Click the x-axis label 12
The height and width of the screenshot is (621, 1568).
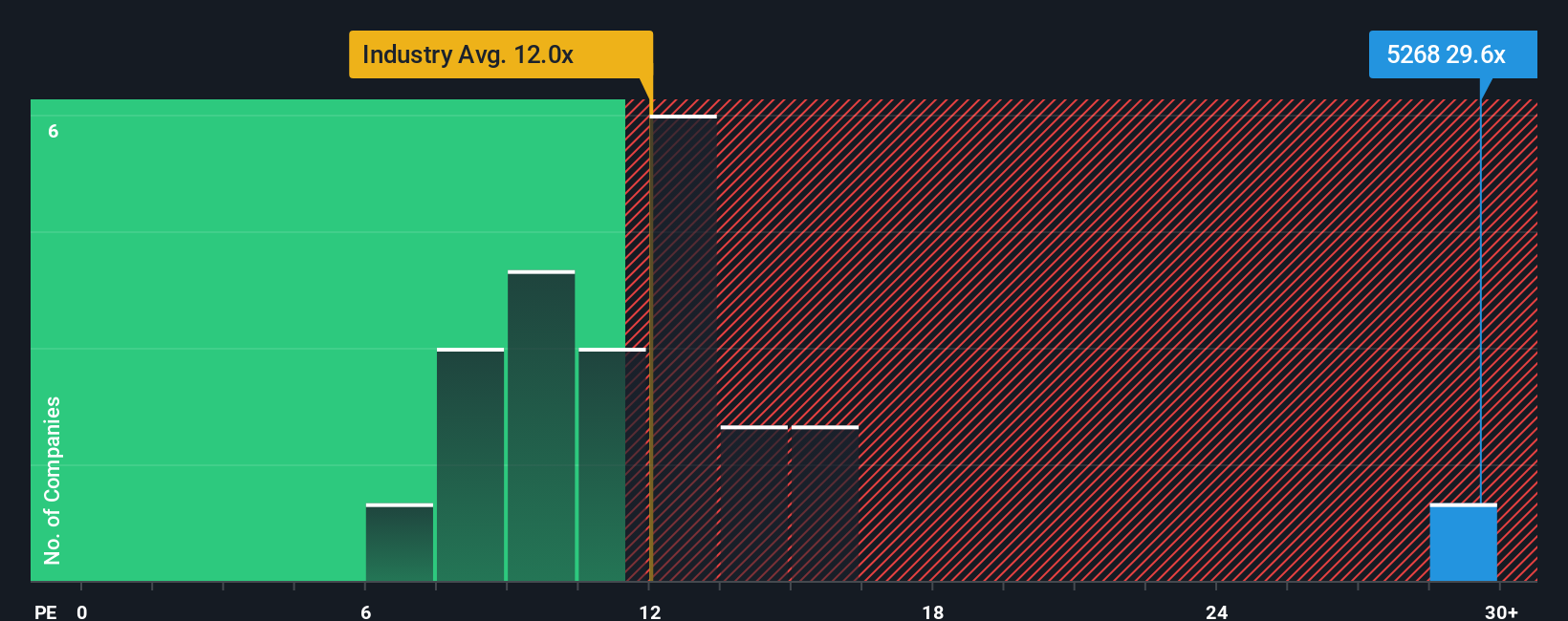650,612
